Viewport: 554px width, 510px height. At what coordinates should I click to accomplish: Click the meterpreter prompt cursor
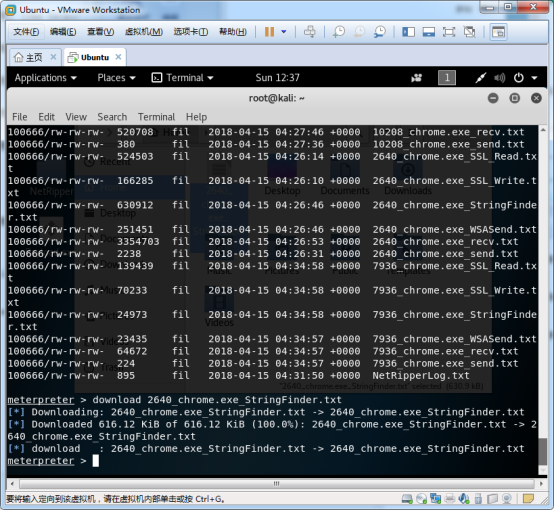tap(96, 461)
